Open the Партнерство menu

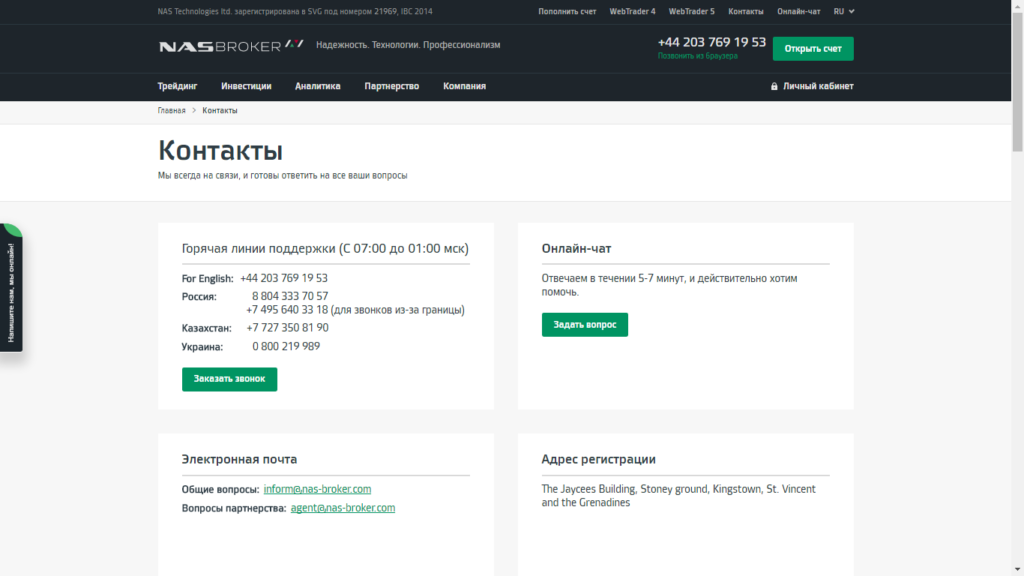(x=392, y=86)
